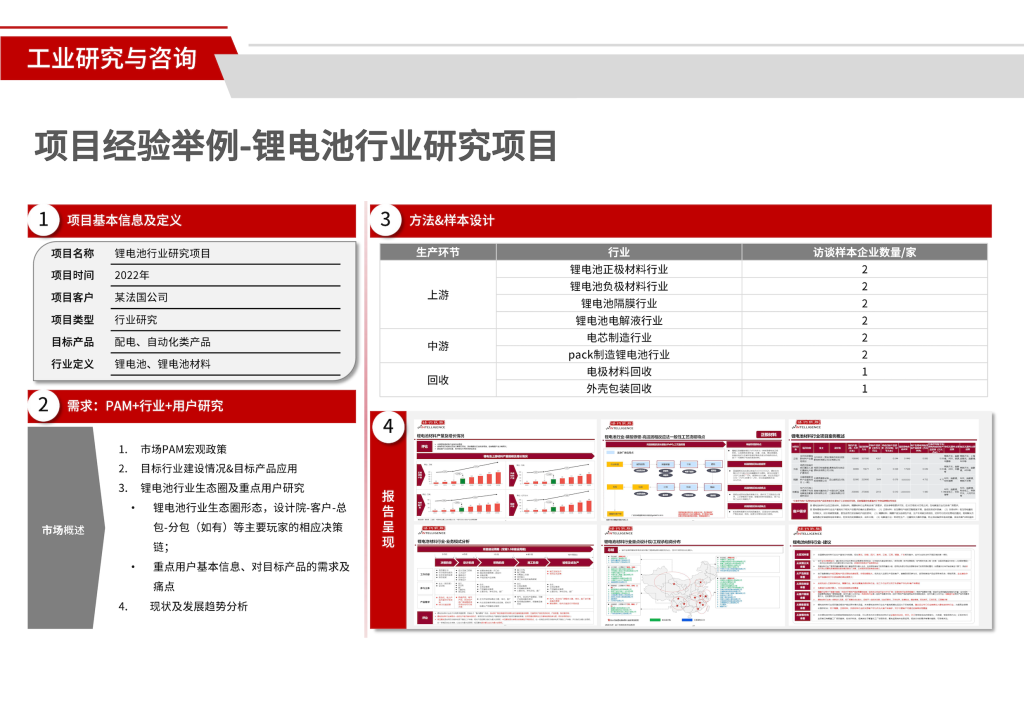Image resolution: width=1024 pixels, height=724 pixels.
Task: Click the 锂电池、锂电池材料 value
Action: point(163,364)
